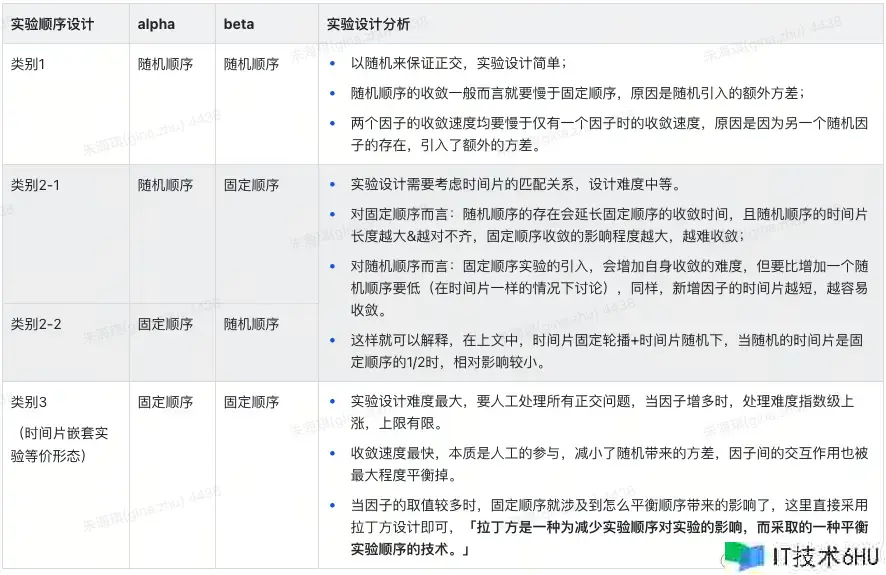
Task: Click the "实验顺序设计" column header
Action: click(52, 24)
